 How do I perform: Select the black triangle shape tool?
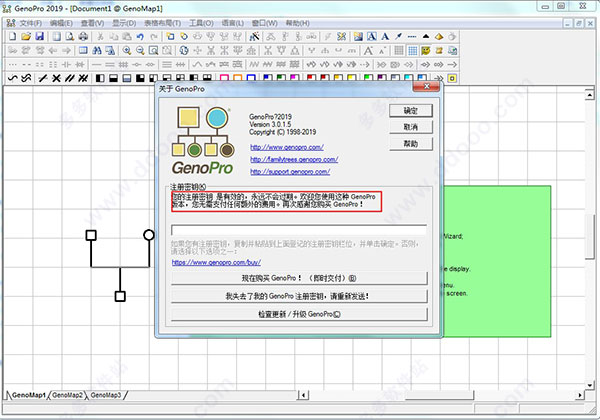[426, 37]
